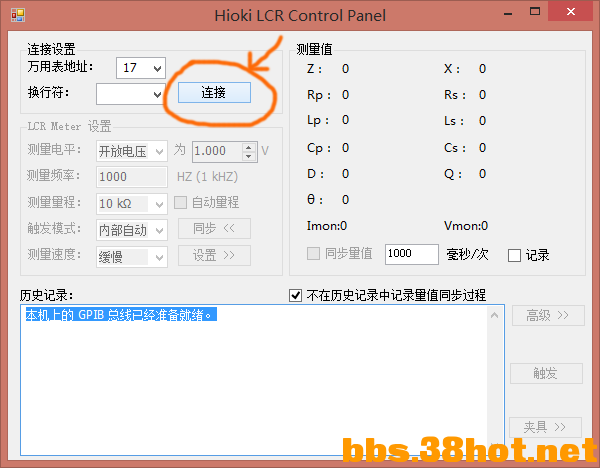Click the Rp measurement value
Viewport: 600px width, 468px height.
point(345,95)
